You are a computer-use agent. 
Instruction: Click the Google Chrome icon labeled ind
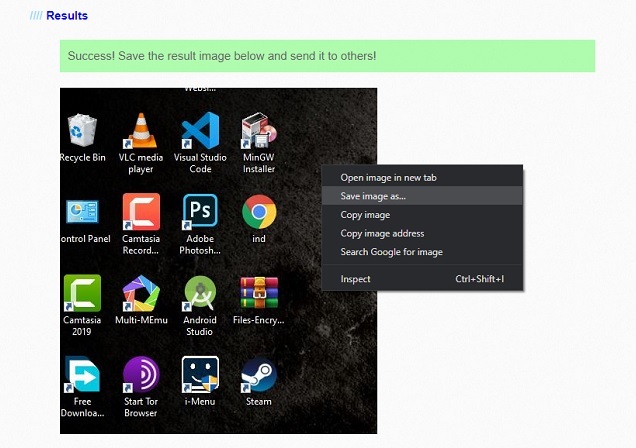[x=259, y=211]
